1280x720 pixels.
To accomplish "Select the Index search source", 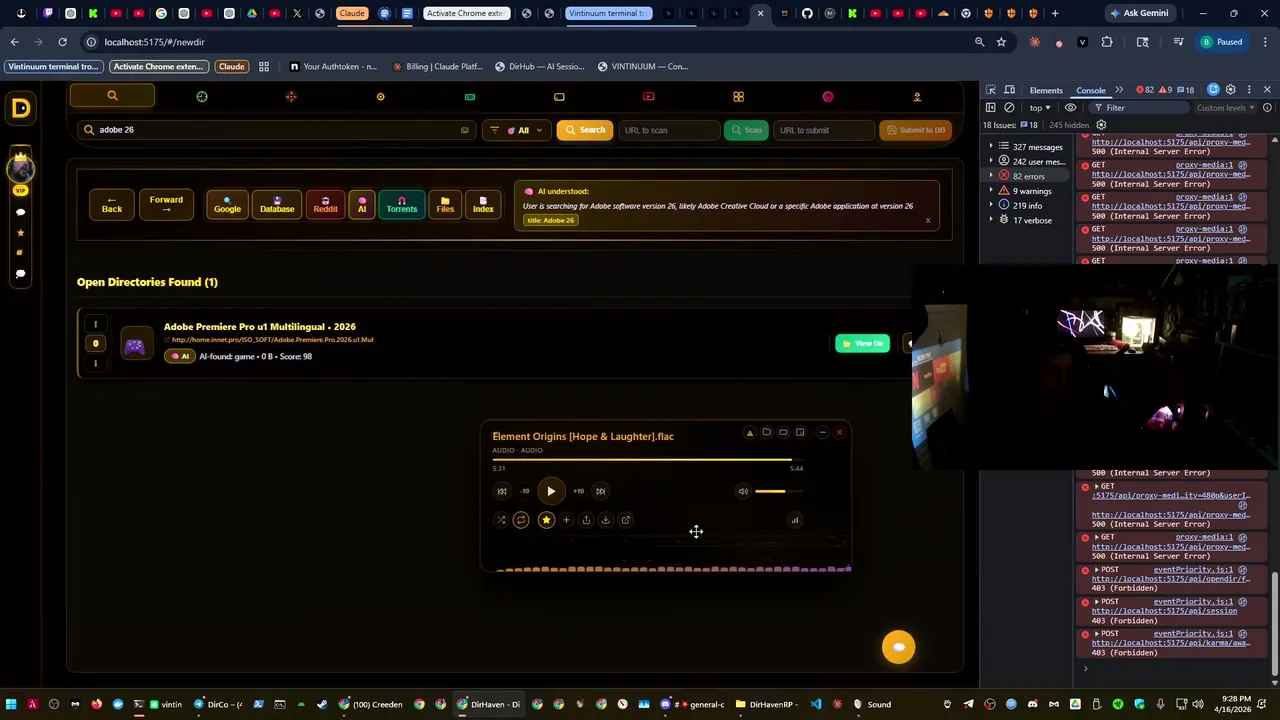I will coord(483,204).
